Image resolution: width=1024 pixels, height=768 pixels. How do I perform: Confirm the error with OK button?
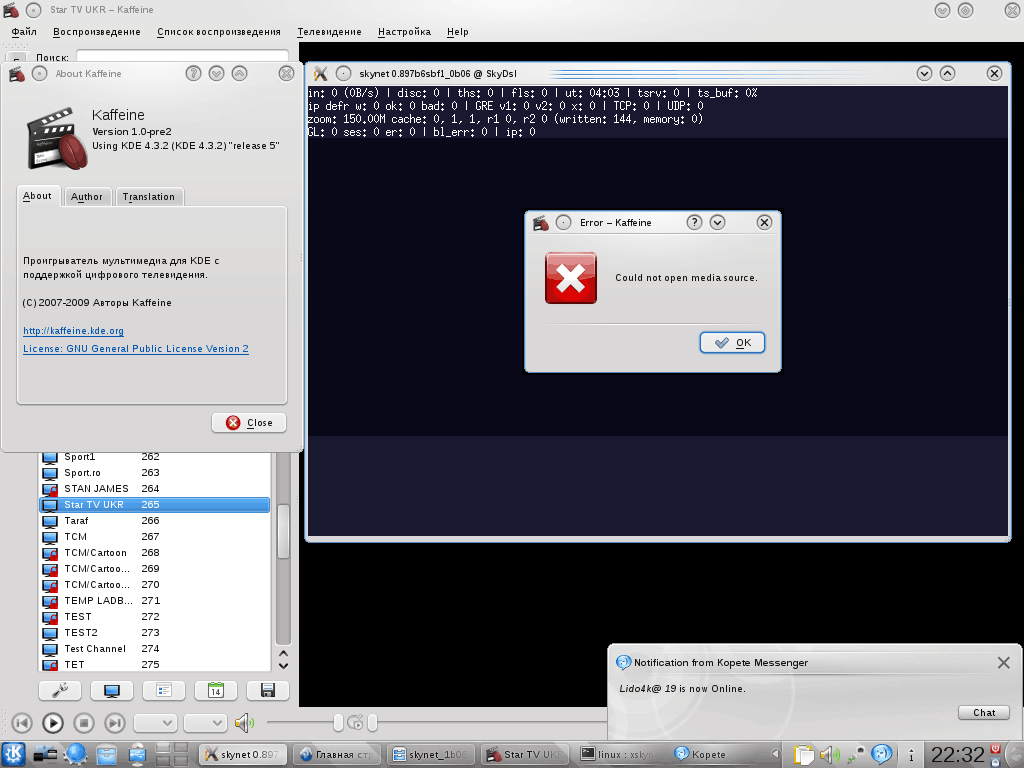click(732, 343)
